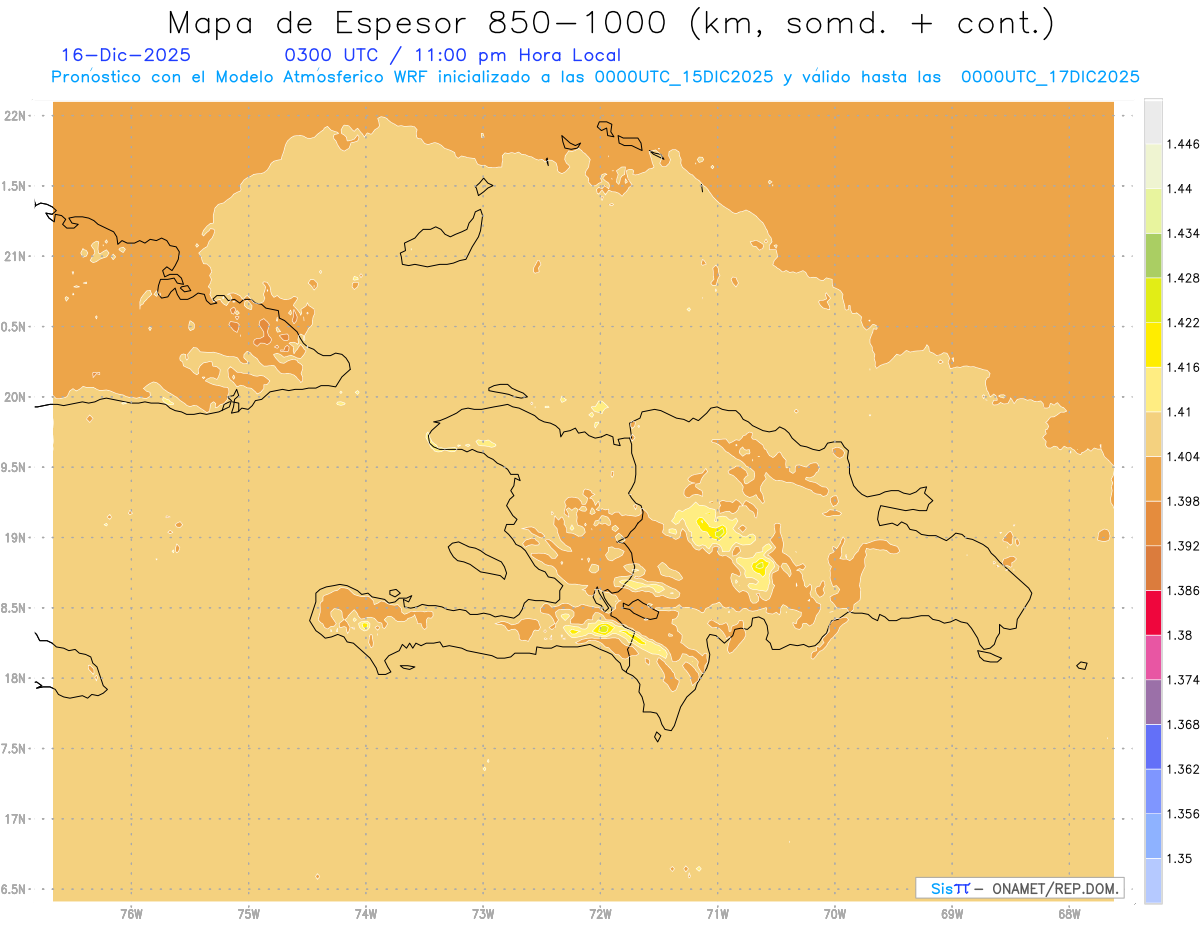This screenshot has height=927, width=1200.
Task: Select the tan legend swatch between 1.404 and 1.41
Action: [x=1153, y=434]
